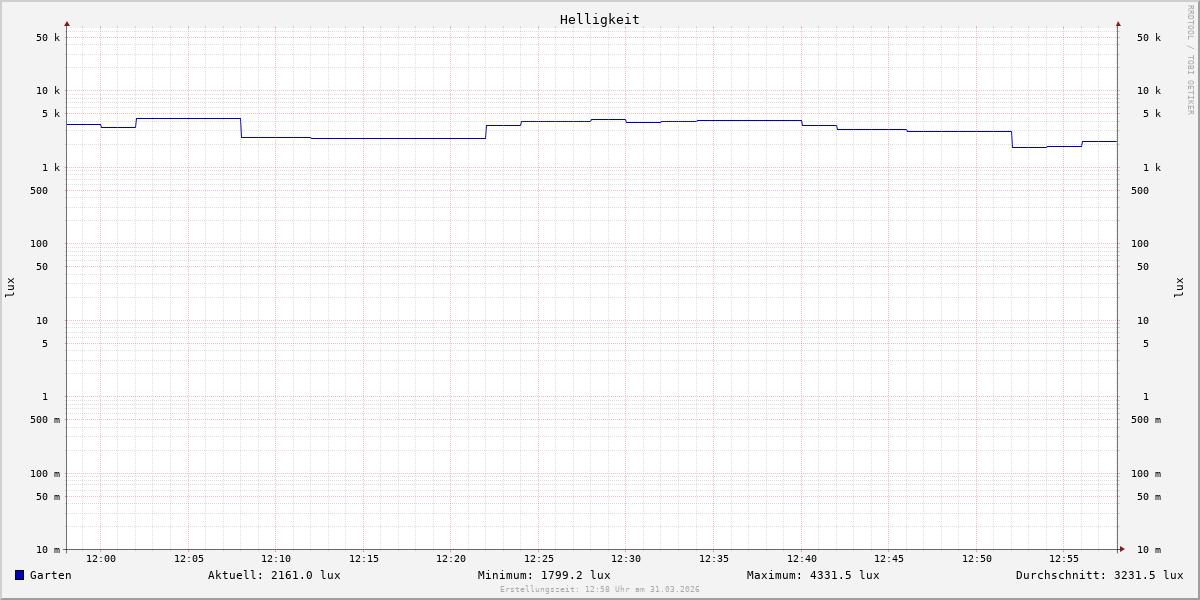Screen dimensions: 1200x600
Task: Select the Aktuell 2161.0 lux value
Action: [274, 575]
